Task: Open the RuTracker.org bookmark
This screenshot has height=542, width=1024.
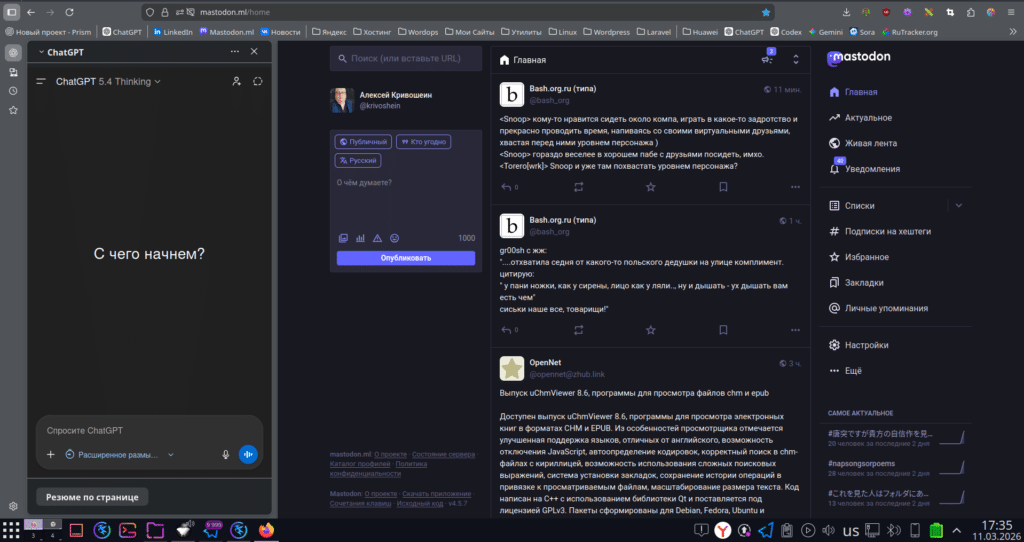Action: (x=909, y=31)
